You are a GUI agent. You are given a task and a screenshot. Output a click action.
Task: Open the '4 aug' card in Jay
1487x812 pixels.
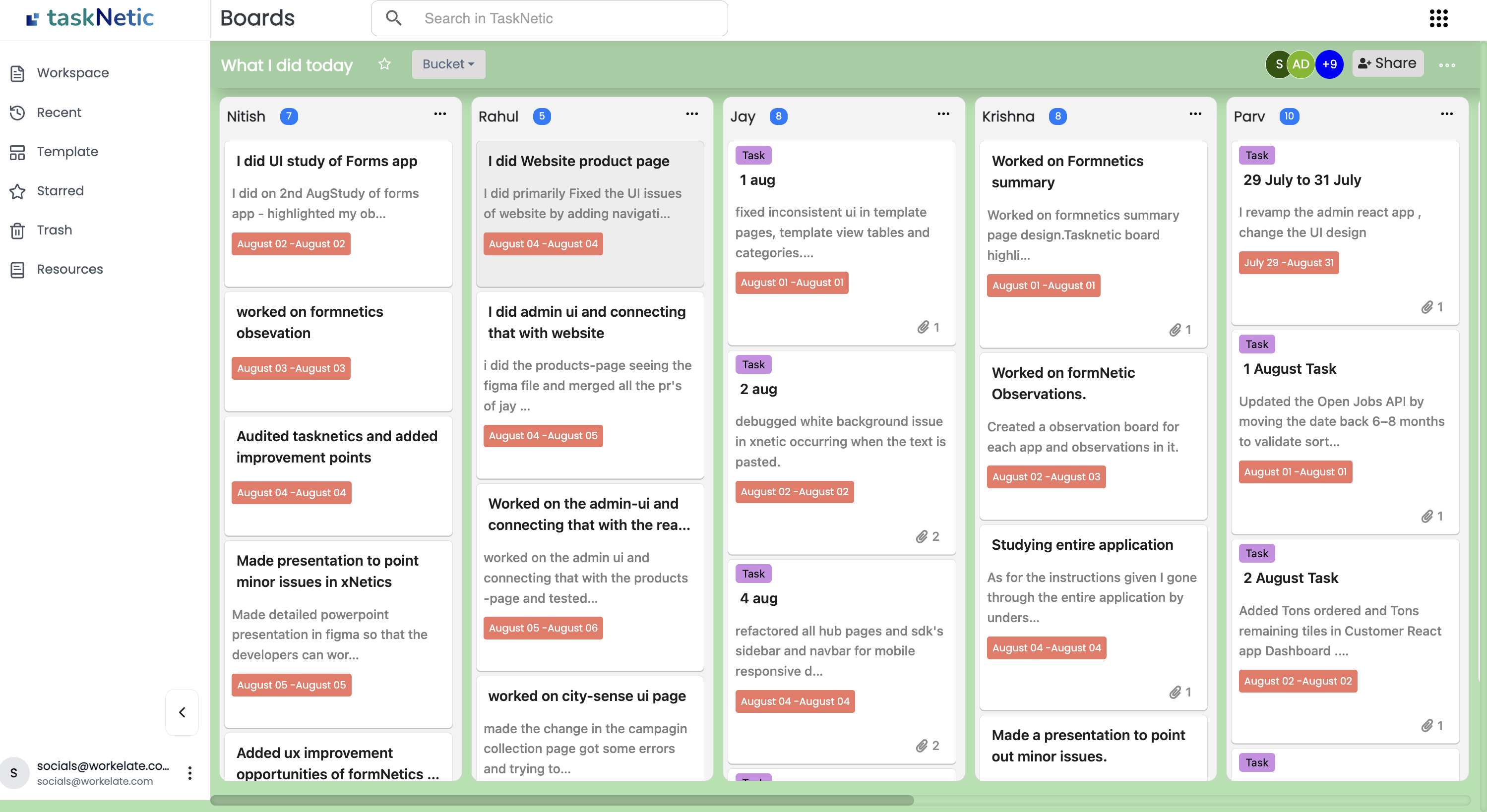click(x=842, y=662)
